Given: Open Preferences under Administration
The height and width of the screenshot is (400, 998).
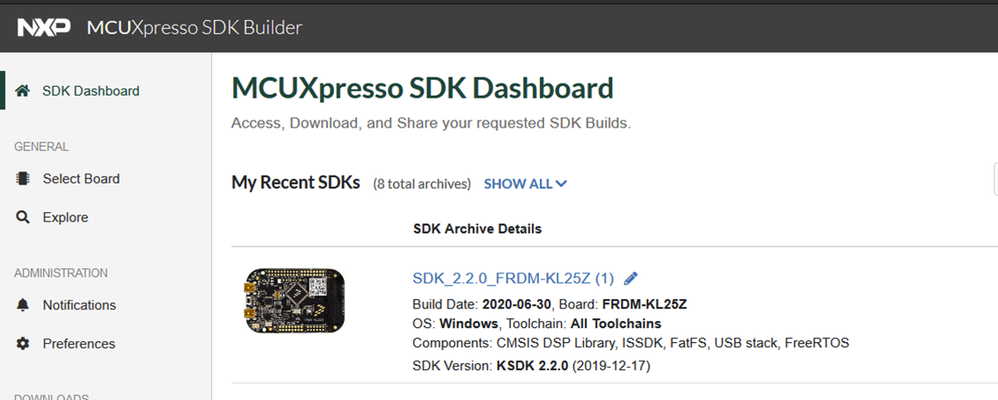Looking at the screenshot, I should tap(79, 344).
